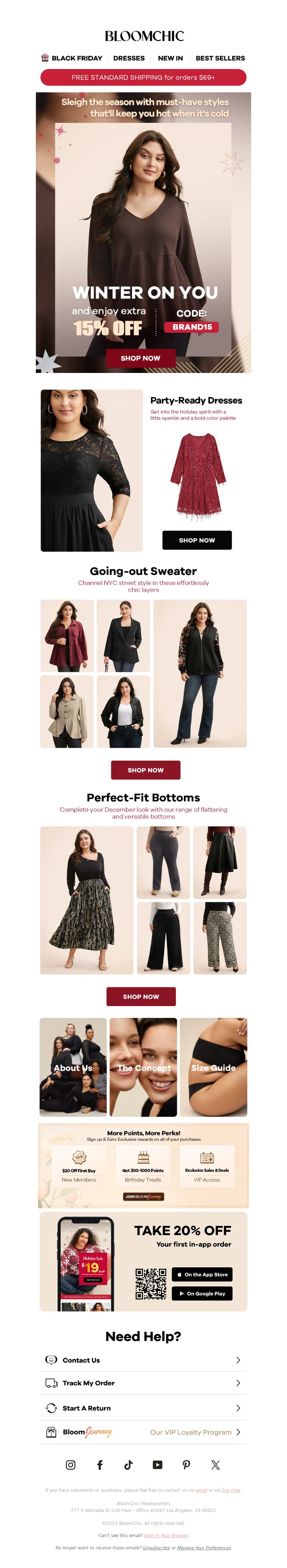287x1568 pixels.
Task: Click SHOP NOW under Party-Ready Dresses
Action: pyautogui.click(x=197, y=540)
